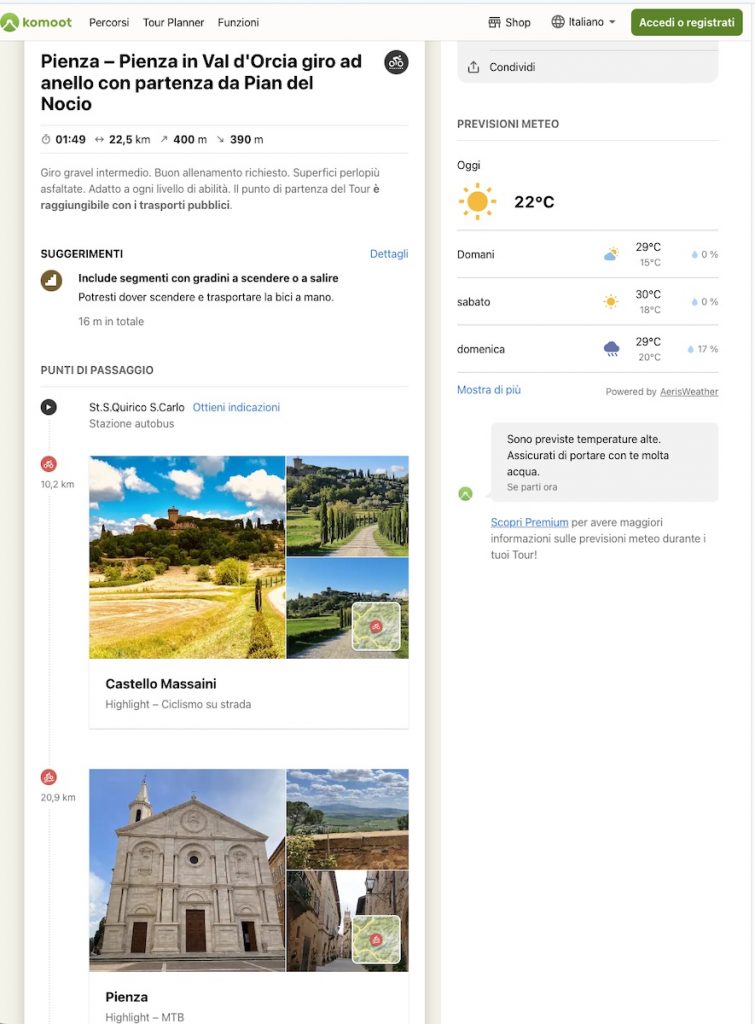This screenshot has width=755, height=1024.
Task: Open Castello Massaini main photo
Action: pos(187,557)
